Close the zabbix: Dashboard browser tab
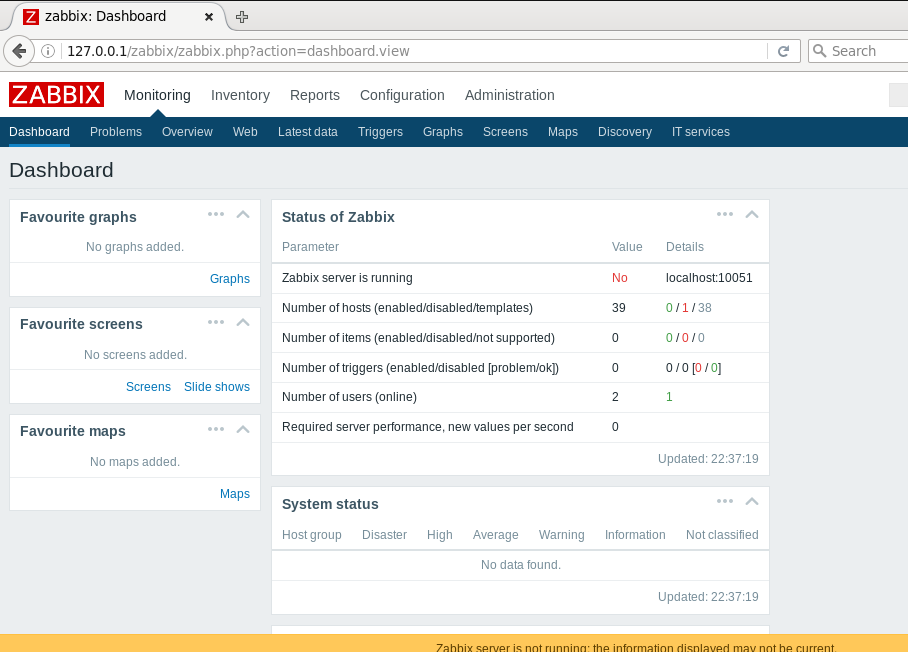 pos(209,17)
